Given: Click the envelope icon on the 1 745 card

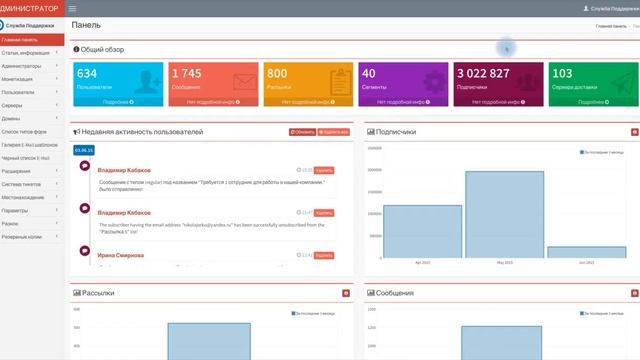Looking at the screenshot, I should (244, 82).
